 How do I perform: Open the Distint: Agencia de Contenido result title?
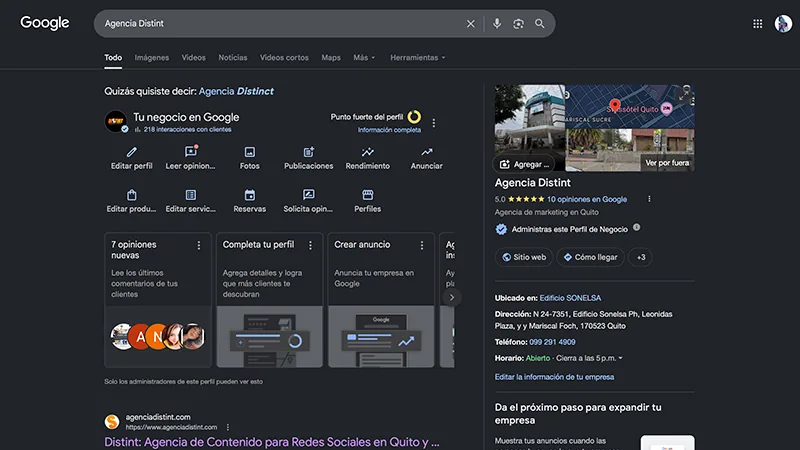pos(271,442)
